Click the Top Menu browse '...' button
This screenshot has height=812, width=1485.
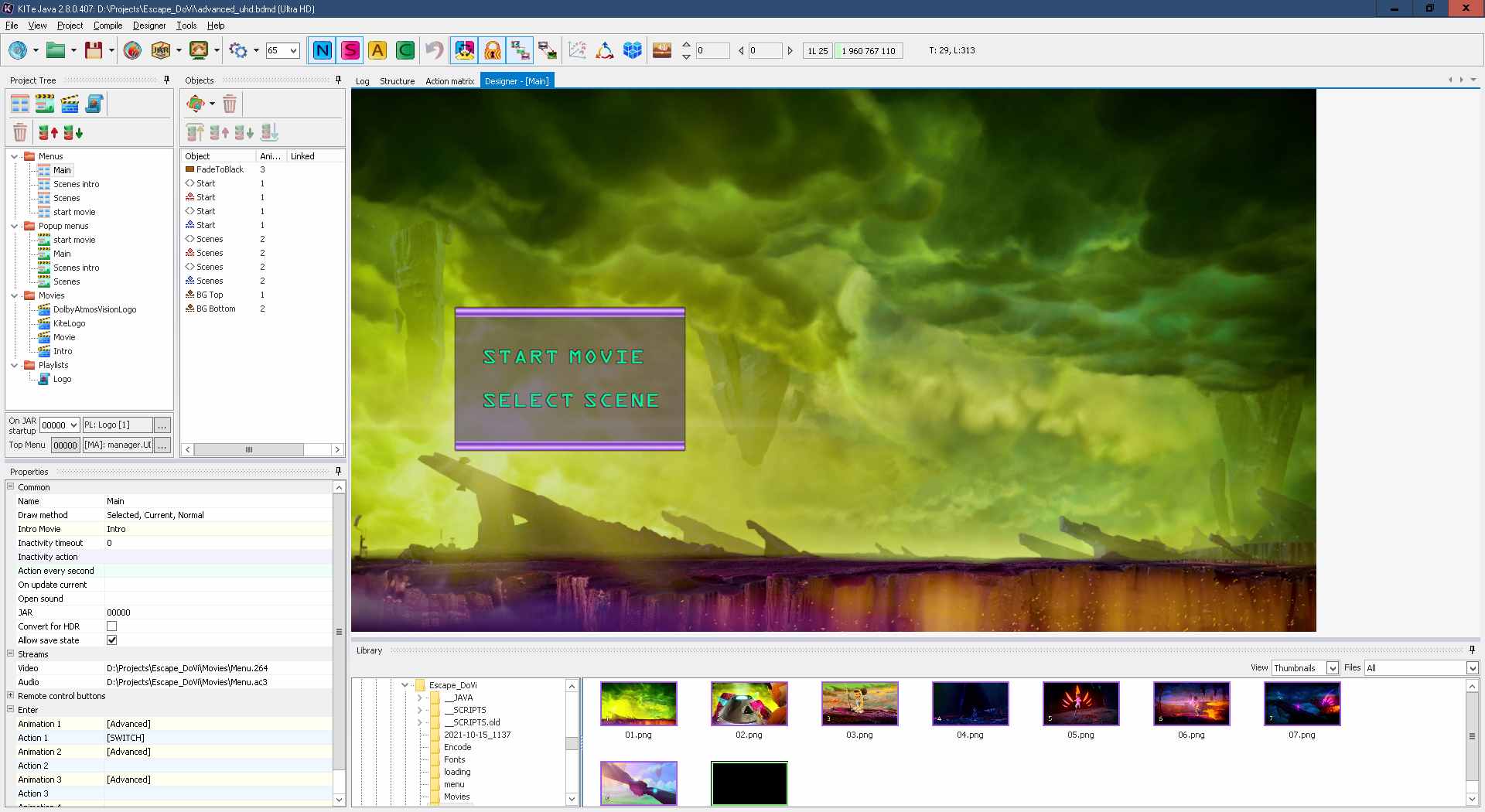coord(162,445)
